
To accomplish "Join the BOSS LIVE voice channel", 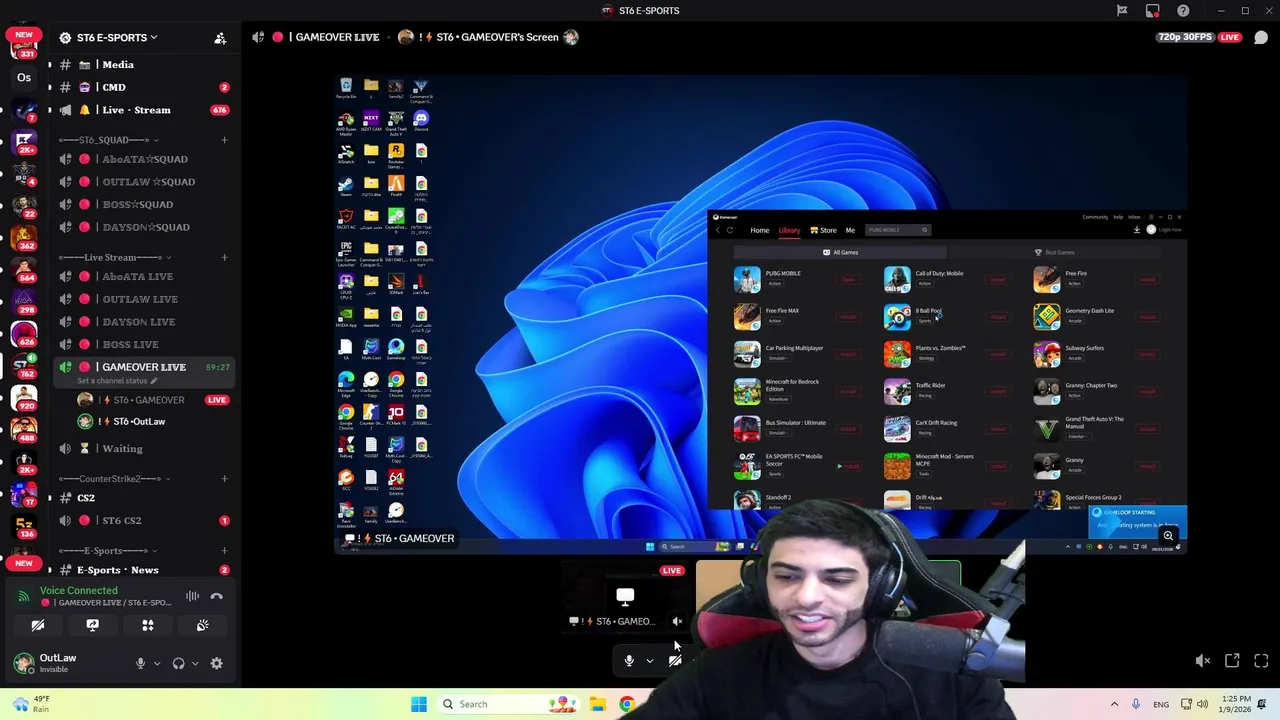I will [144, 345].
